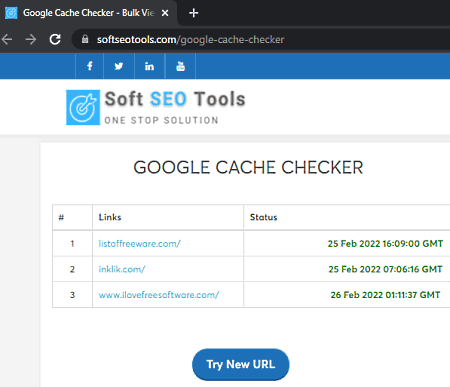Open the www.ilovefreesoftware.com/ link
The width and height of the screenshot is (450, 387).
pyautogui.click(x=159, y=295)
